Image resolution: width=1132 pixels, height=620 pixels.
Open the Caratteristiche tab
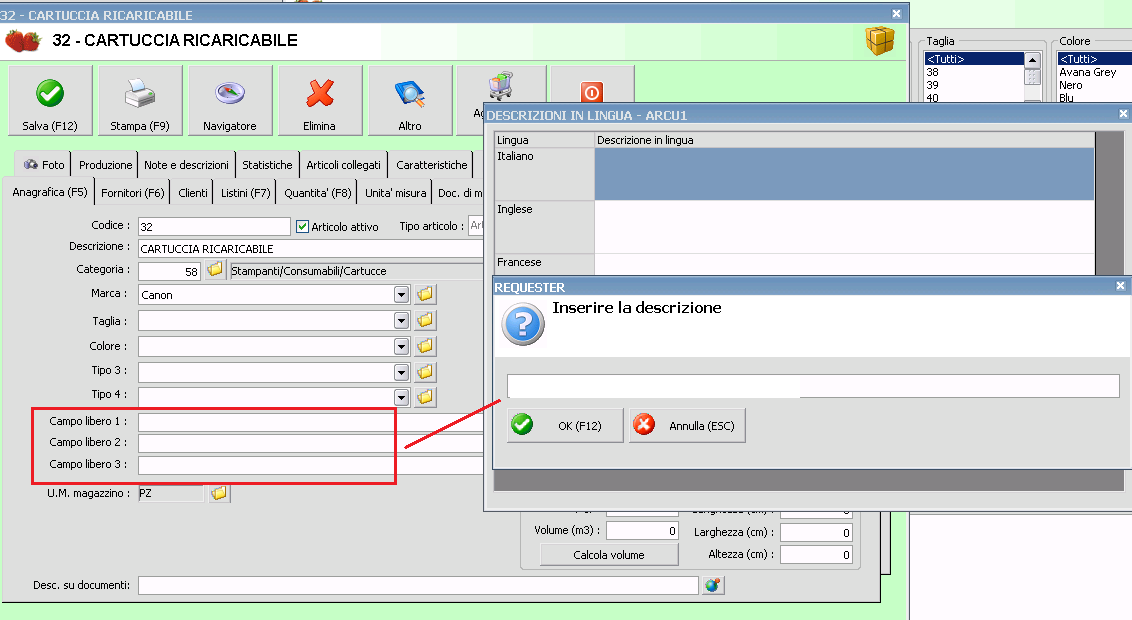(432, 165)
